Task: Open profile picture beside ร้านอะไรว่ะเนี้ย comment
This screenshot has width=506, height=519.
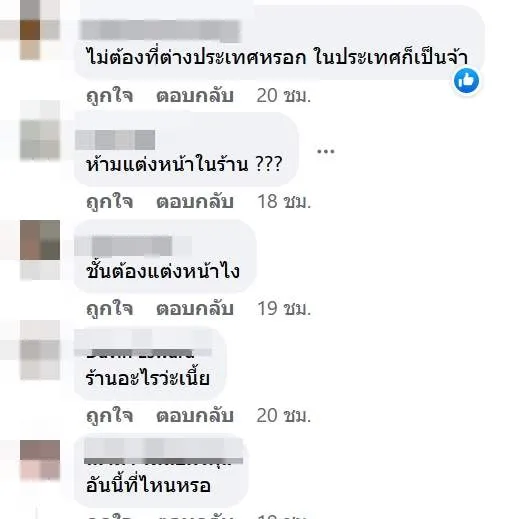Action: (x=40, y=350)
